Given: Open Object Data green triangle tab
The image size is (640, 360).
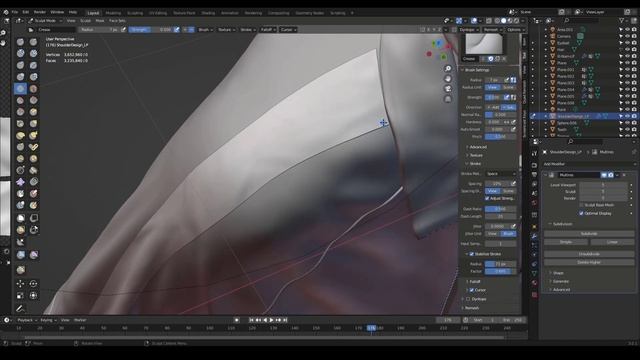Looking at the screenshot, I should coord(534,273).
